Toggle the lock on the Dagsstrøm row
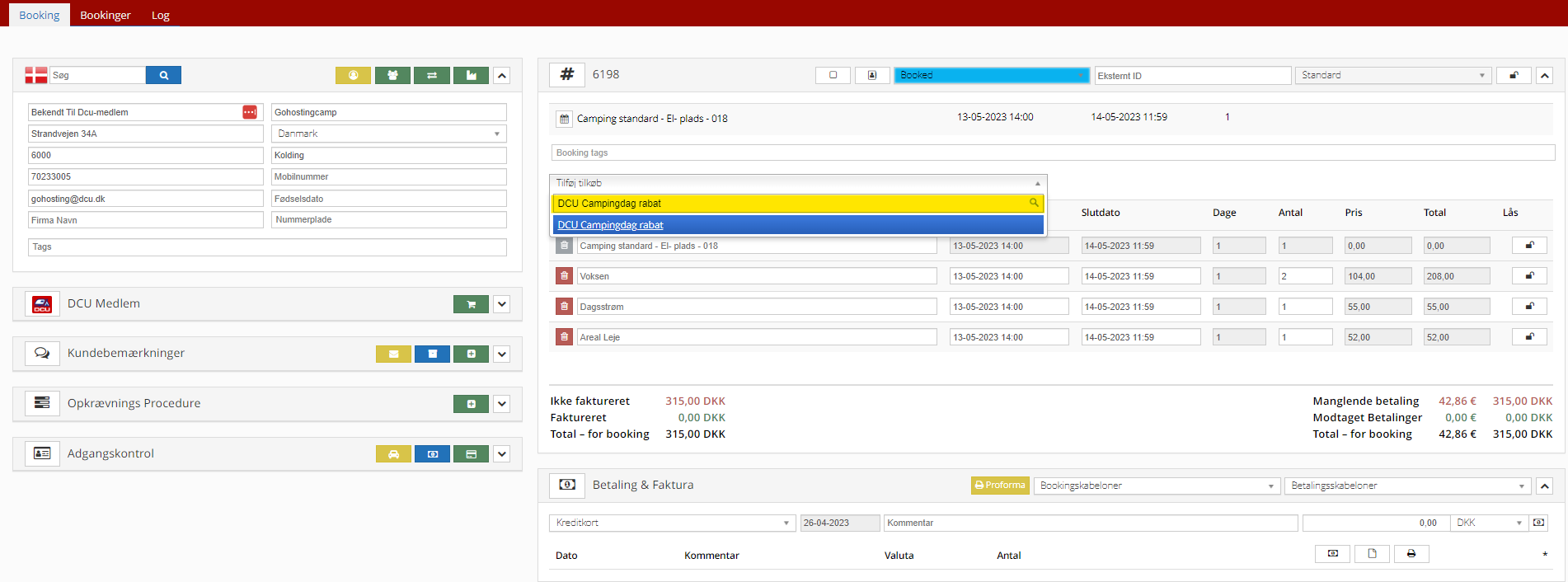The height and width of the screenshot is (582, 1568). [x=1528, y=307]
